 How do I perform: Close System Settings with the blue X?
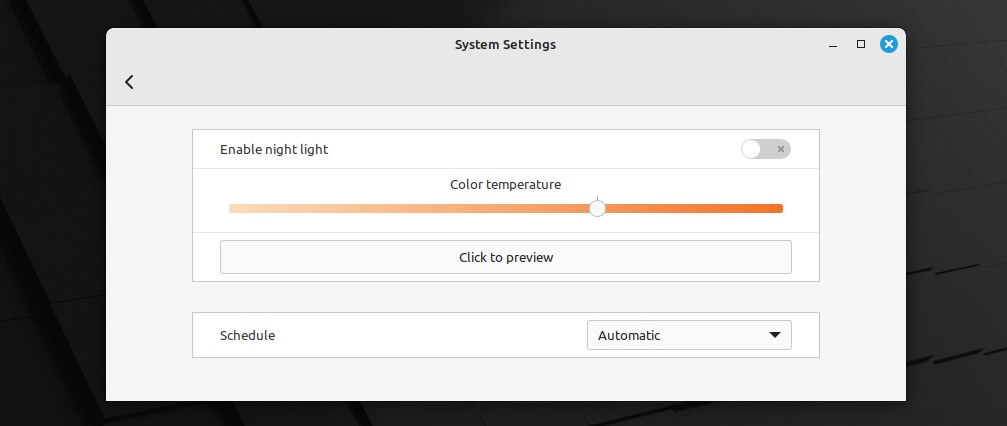(x=889, y=44)
